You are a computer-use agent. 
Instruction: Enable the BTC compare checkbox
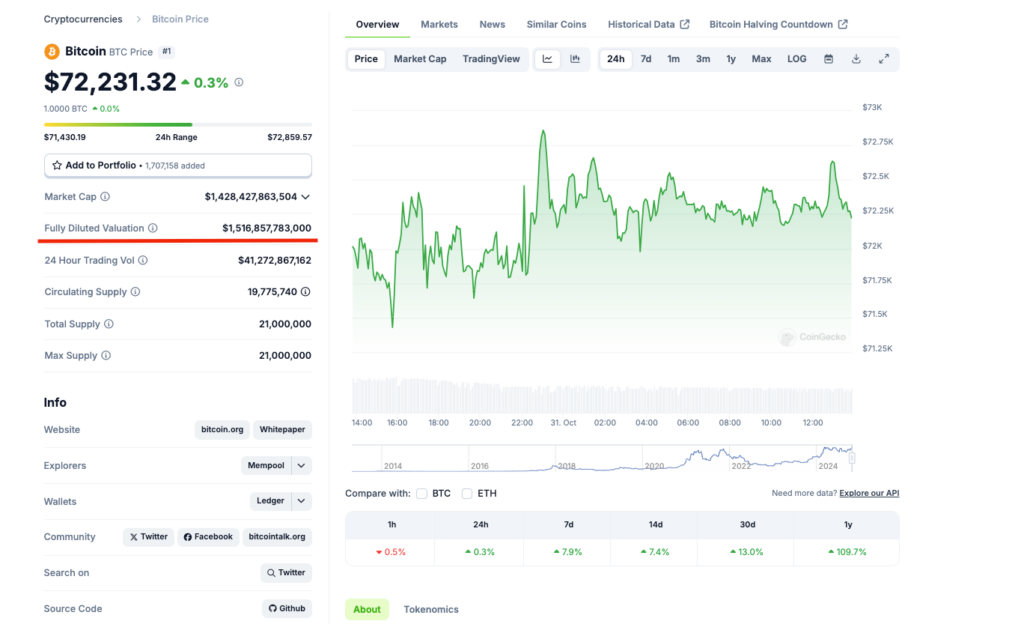tap(422, 493)
